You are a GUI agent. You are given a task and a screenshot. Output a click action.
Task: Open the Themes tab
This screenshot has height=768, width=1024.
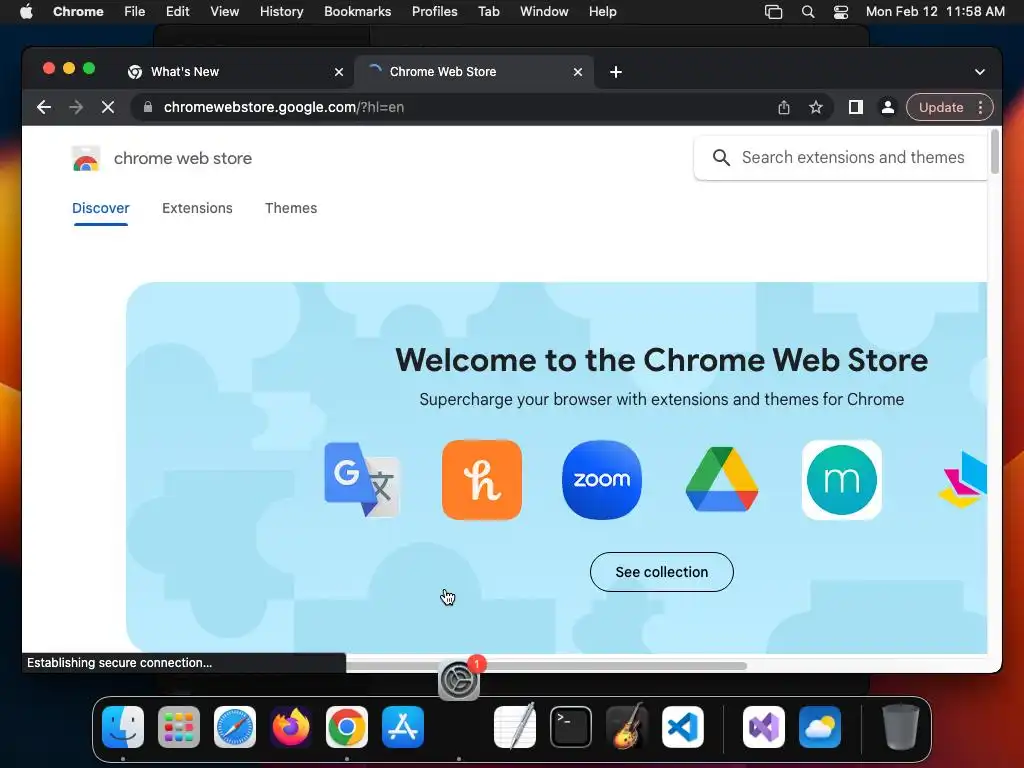click(x=291, y=208)
